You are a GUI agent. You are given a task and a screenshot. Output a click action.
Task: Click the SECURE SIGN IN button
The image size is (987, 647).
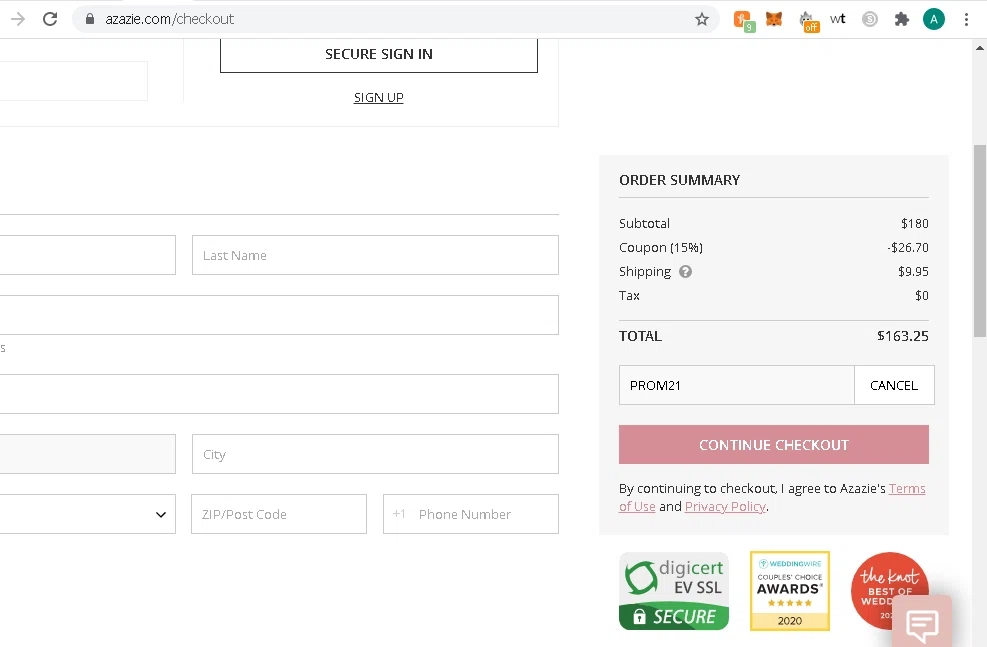click(x=378, y=54)
